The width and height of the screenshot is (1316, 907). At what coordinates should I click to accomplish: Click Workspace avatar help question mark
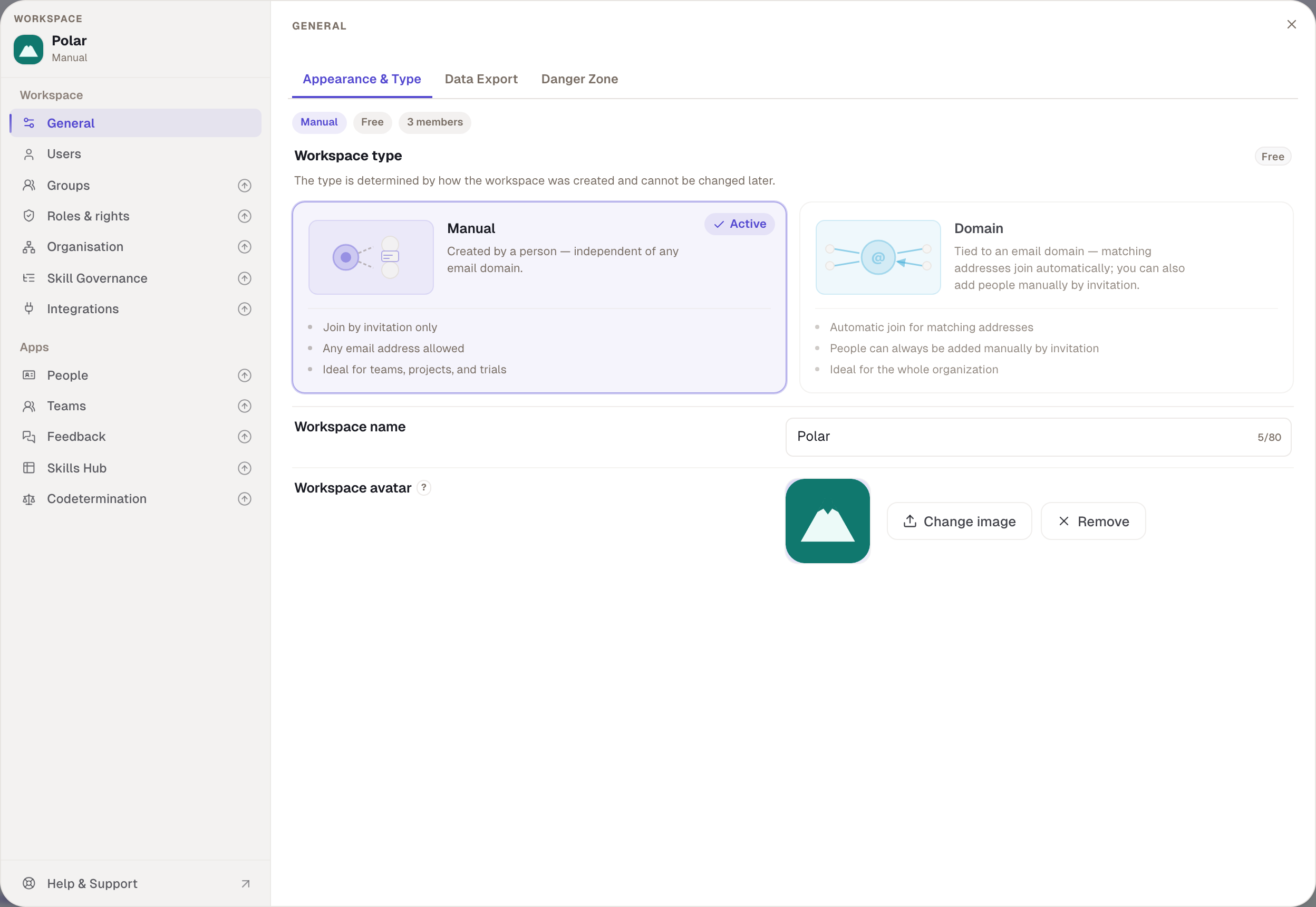[424, 488]
